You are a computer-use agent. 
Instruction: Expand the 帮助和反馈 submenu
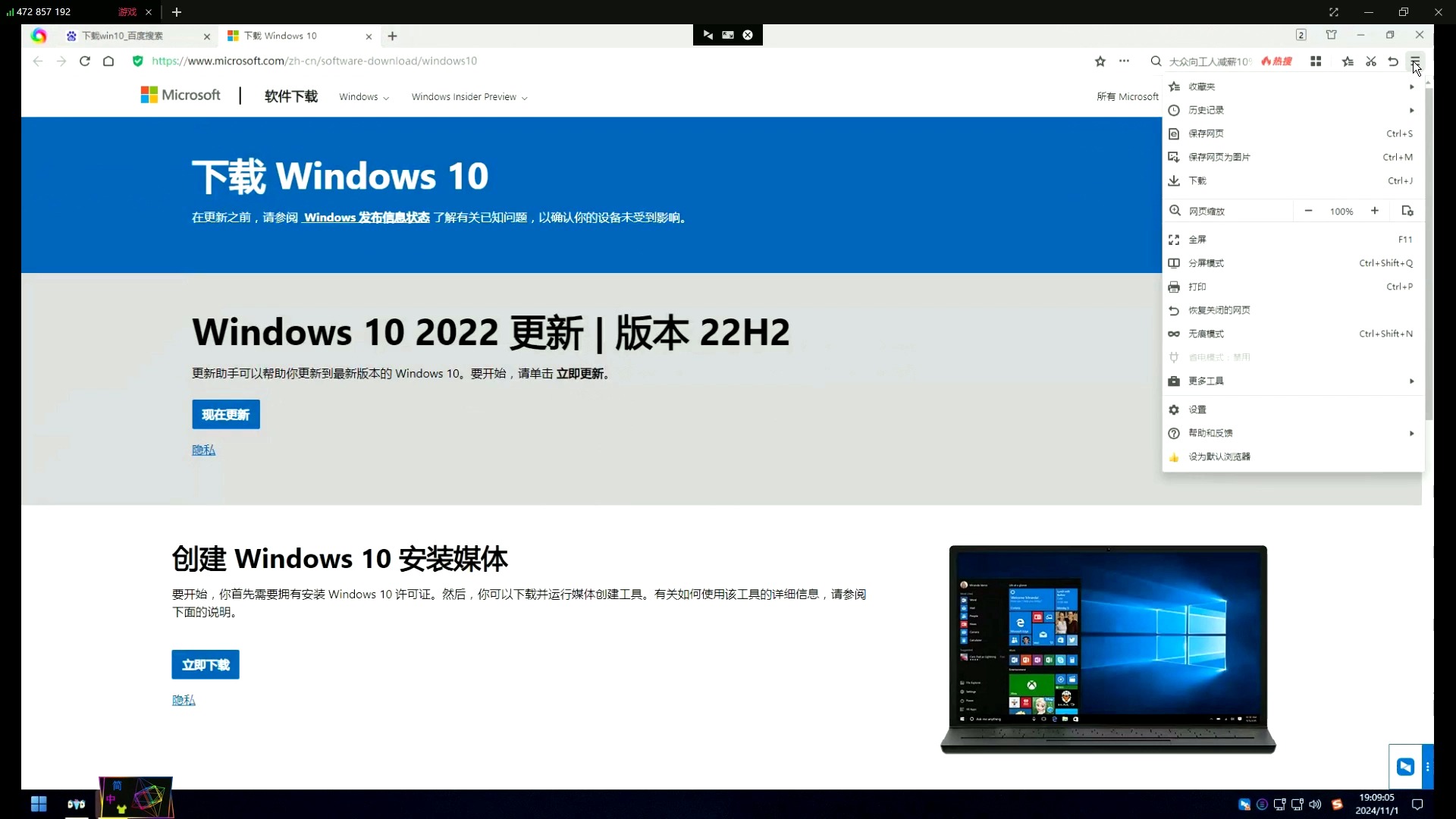coord(1293,433)
